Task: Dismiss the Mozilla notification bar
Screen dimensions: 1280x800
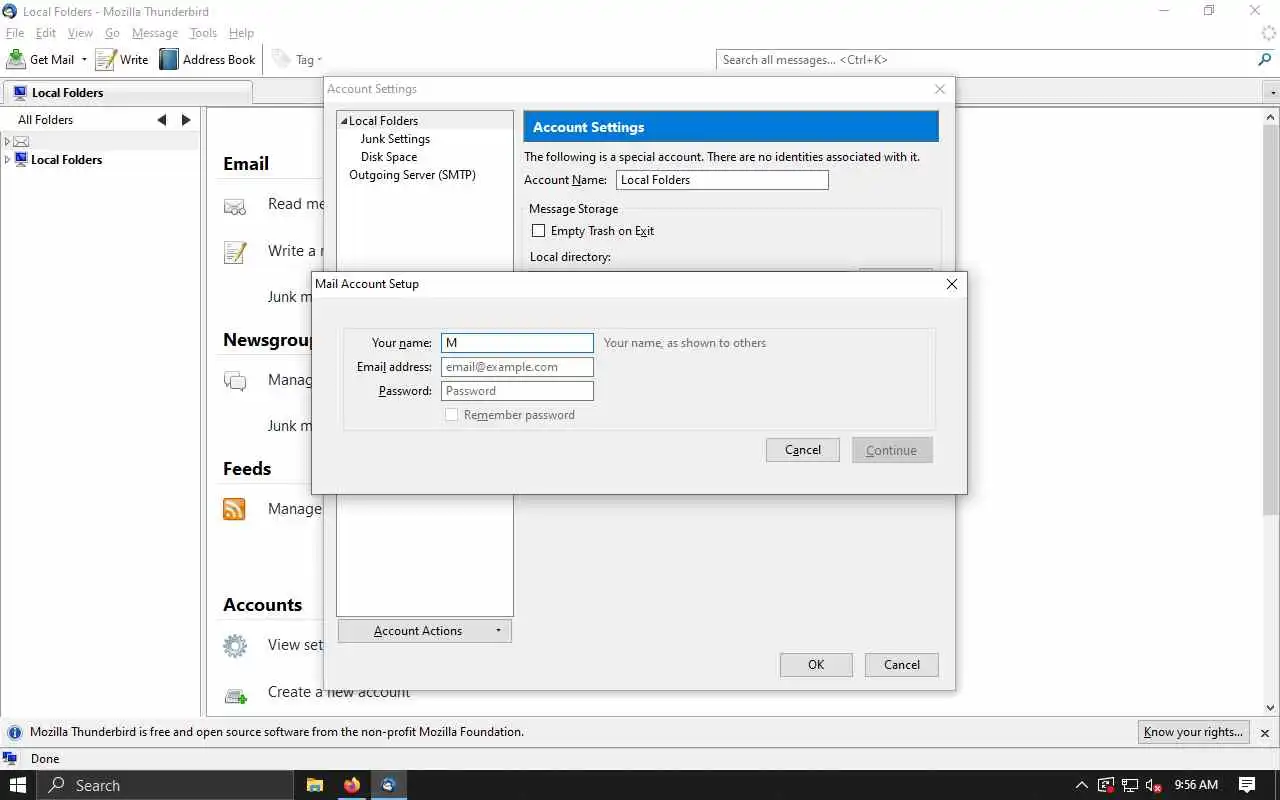Action: [x=1264, y=733]
